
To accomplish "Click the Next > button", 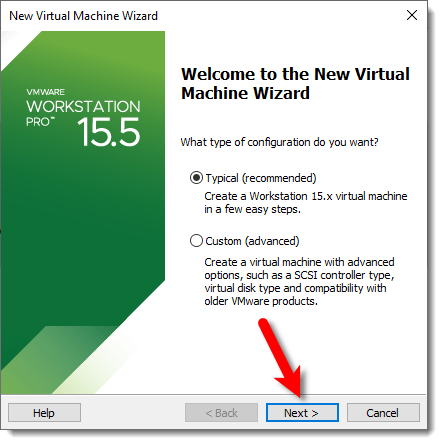I will coord(302,413).
